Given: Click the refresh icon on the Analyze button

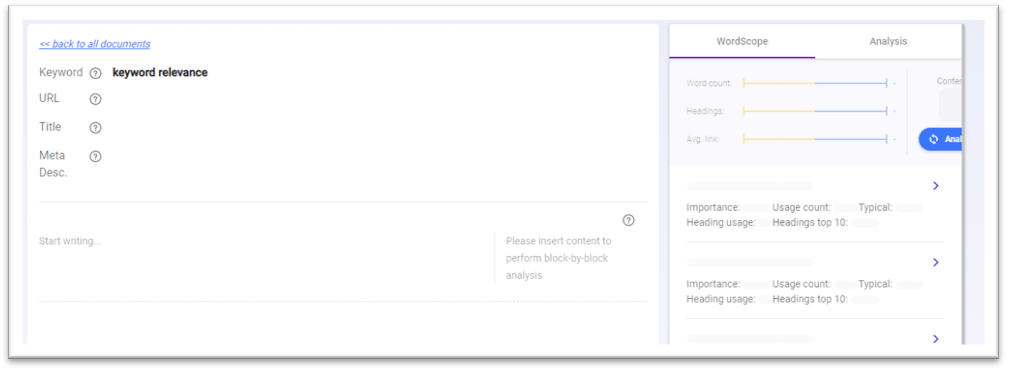Looking at the screenshot, I should pos(934,140).
